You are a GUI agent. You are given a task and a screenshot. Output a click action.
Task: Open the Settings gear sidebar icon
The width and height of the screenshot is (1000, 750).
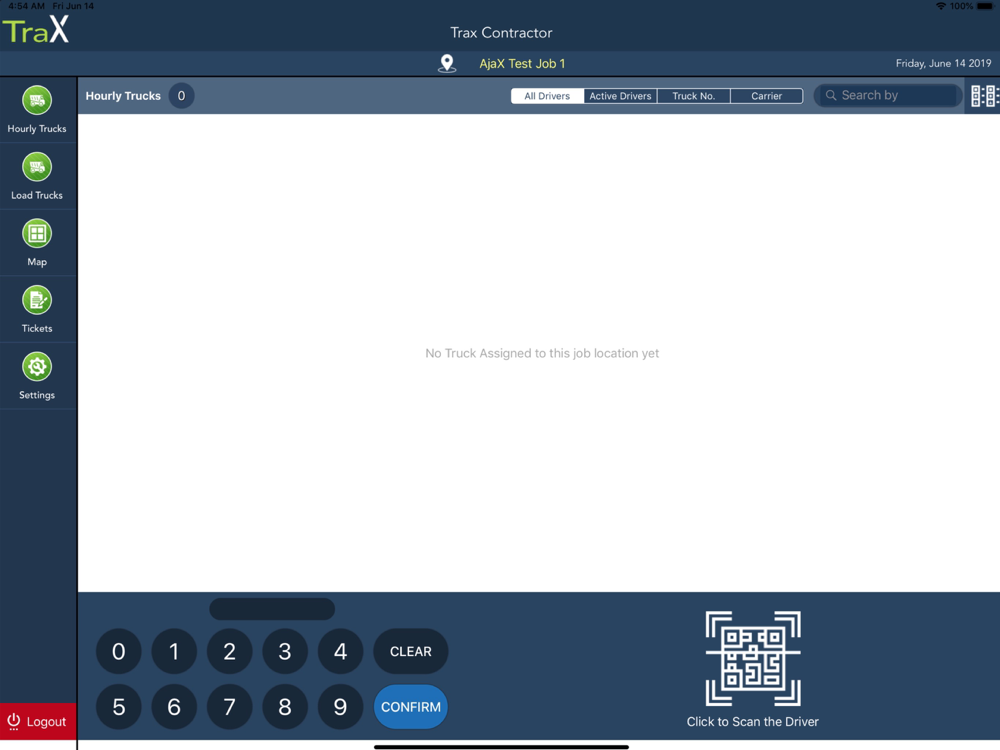click(37, 367)
